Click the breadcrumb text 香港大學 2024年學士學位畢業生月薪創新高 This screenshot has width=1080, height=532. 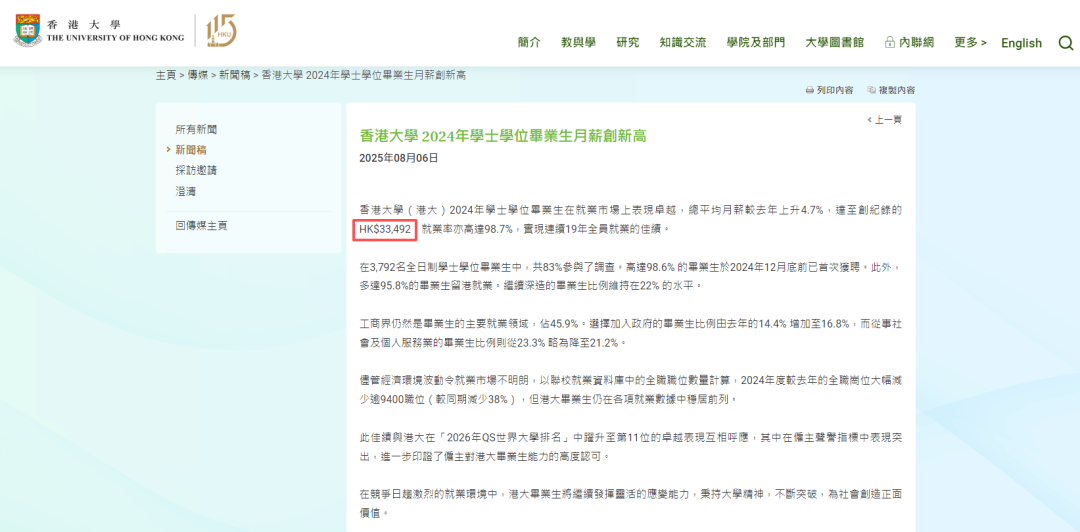tap(364, 75)
